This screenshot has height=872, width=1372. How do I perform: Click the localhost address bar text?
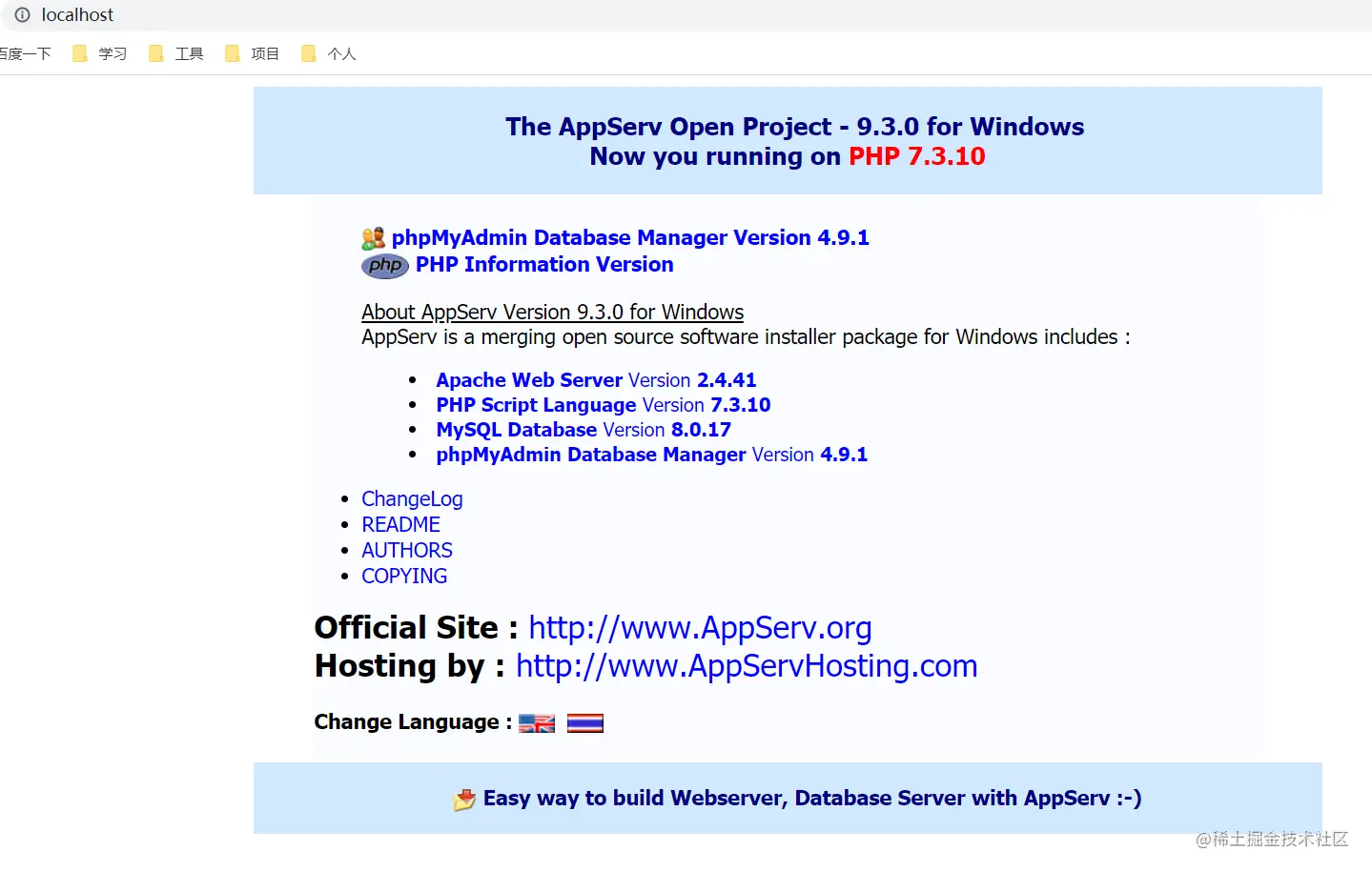[x=77, y=15]
